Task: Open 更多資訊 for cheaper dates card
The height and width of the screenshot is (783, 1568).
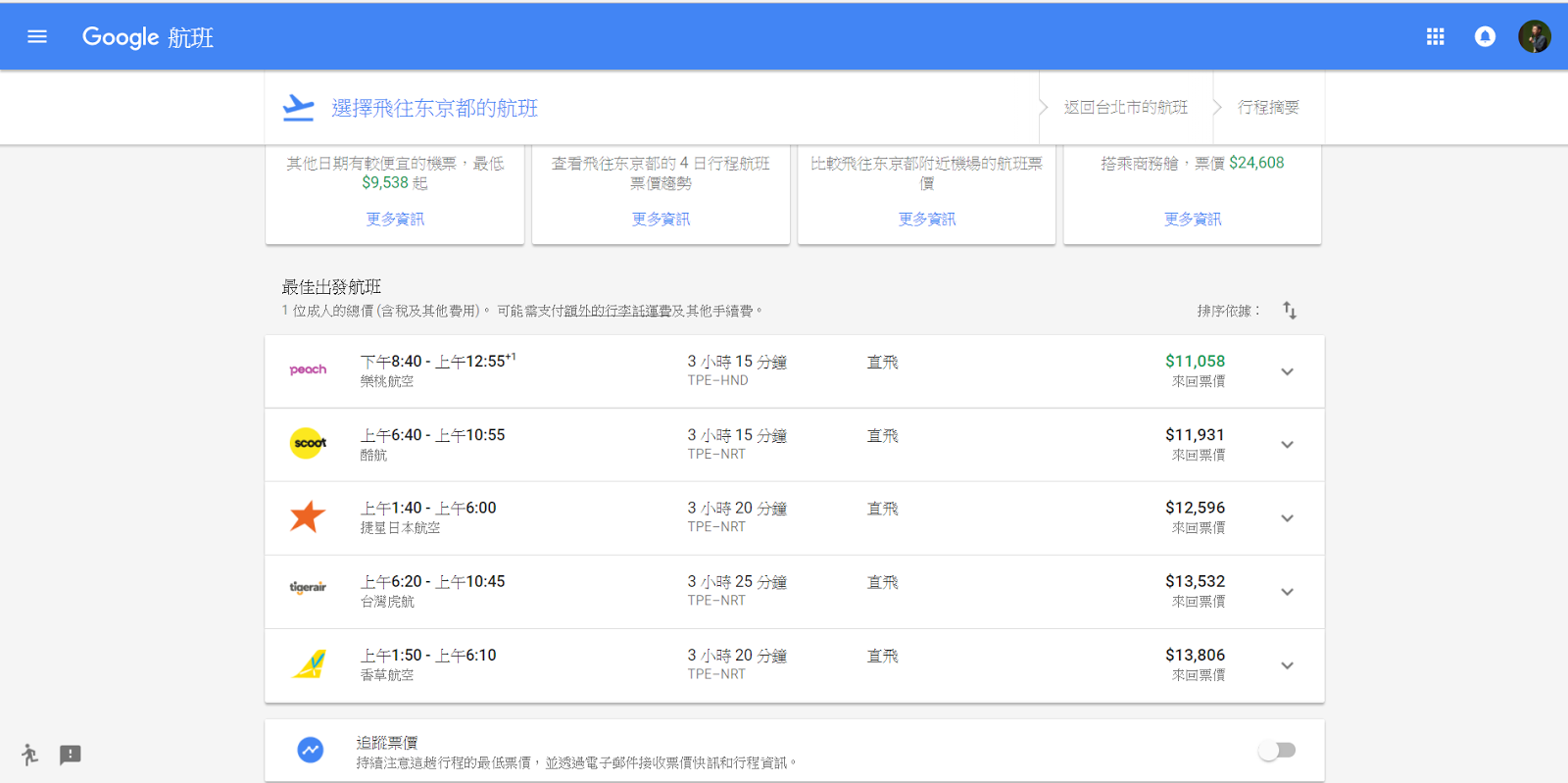Action: [x=395, y=220]
